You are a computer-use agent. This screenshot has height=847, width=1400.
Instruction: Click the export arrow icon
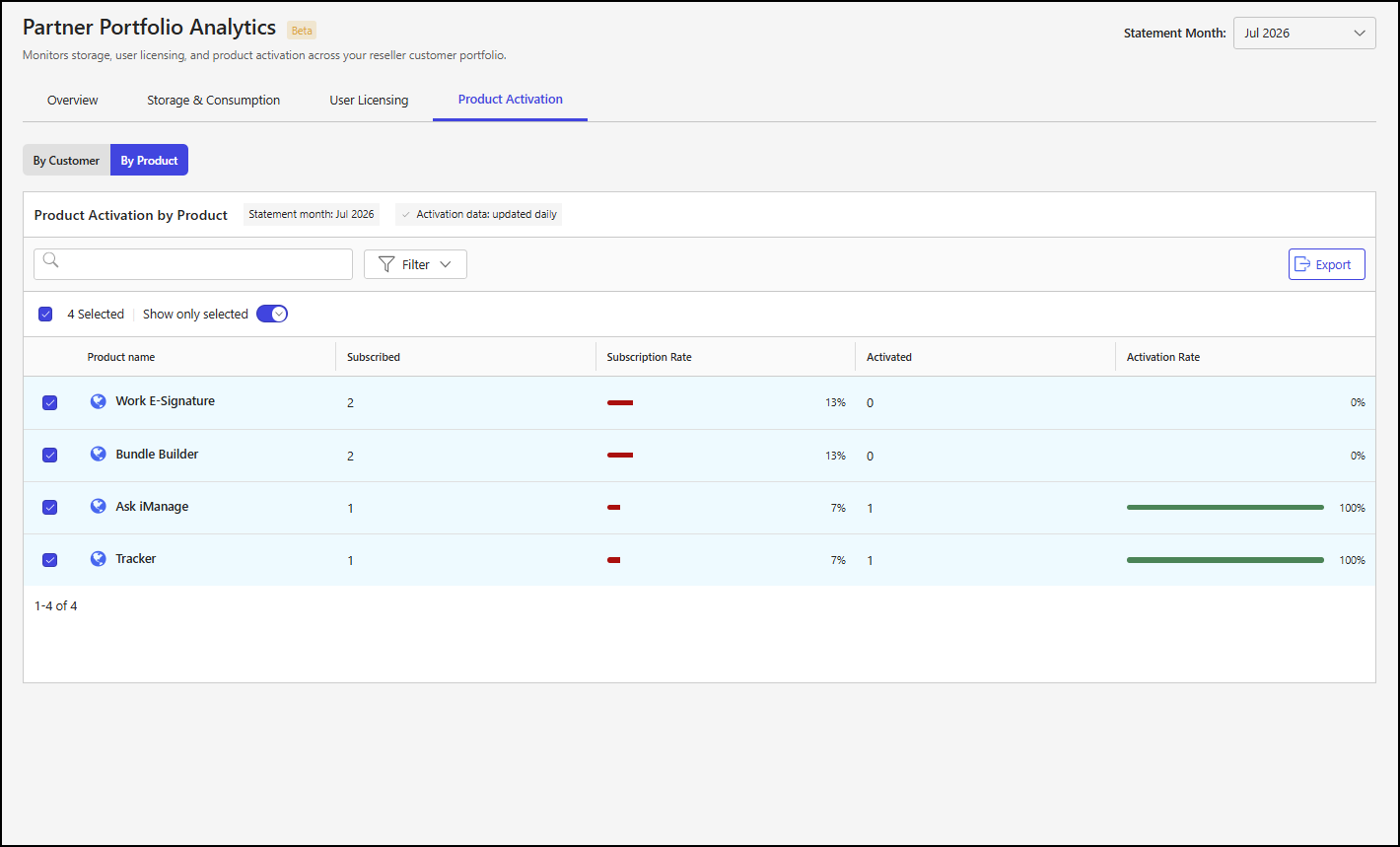[x=1302, y=264]
